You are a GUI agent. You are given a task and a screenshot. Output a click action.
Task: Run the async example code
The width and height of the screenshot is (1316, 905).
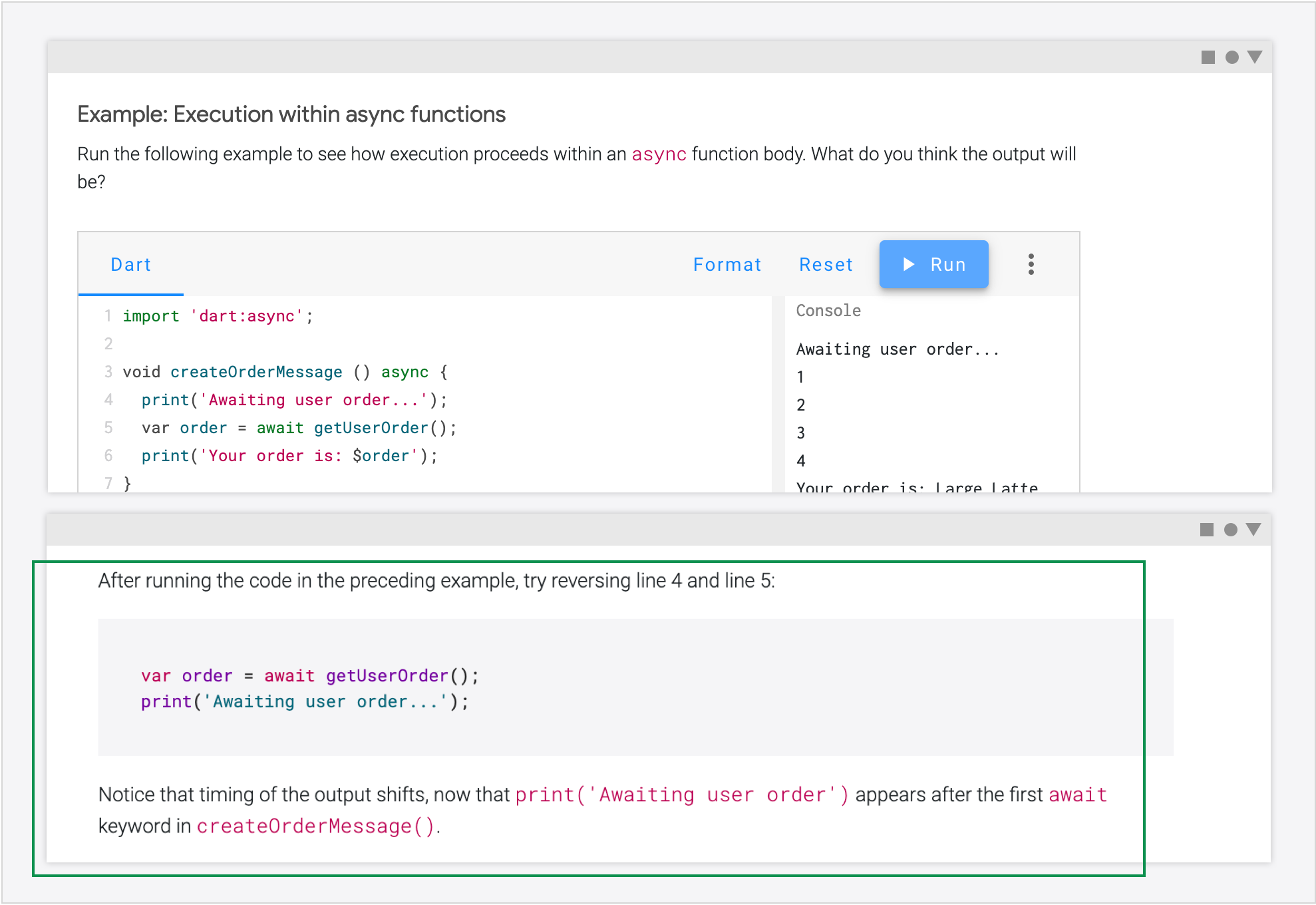click(x=933, y=264)
